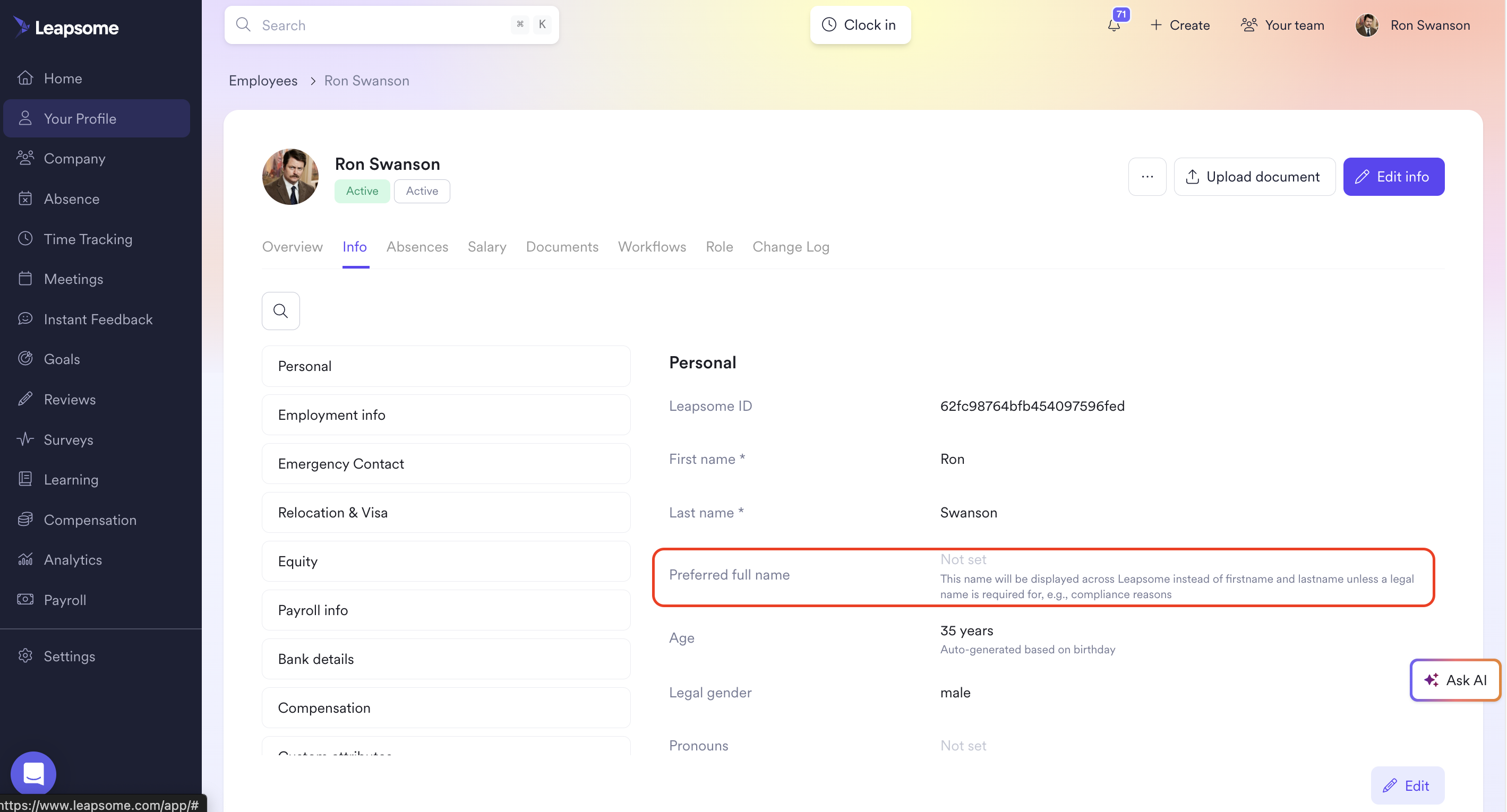Select Emergency Contact section
Image resolution: width=1507 pixels, height=812 pixels.
click(x=446, y=463)
